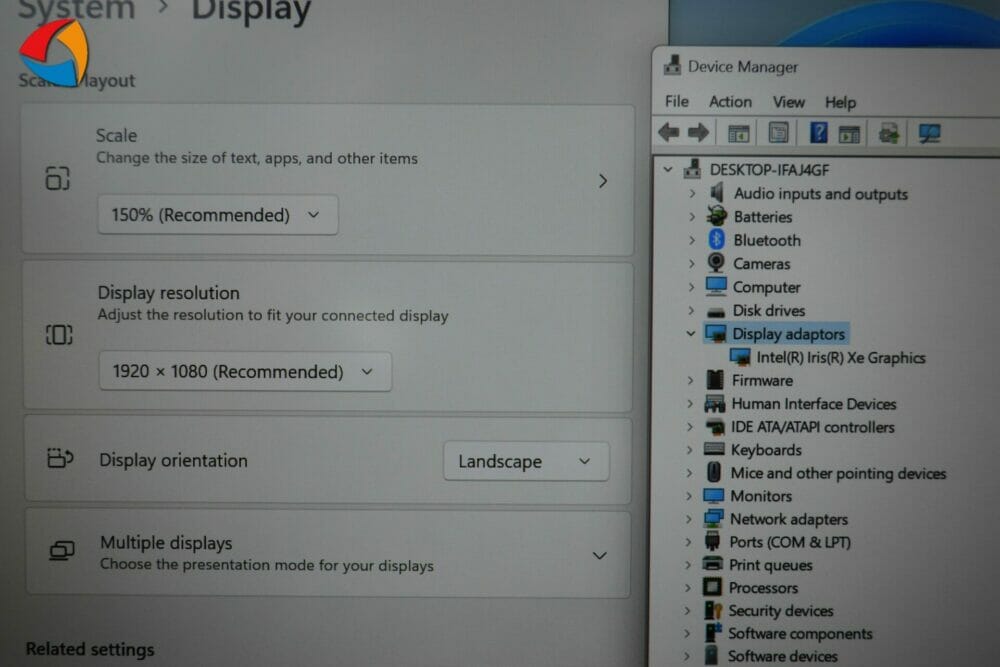Open the View menu in Device Manager
The width and height of the screenshot is (1000, 667).
[x=789, y=102]
